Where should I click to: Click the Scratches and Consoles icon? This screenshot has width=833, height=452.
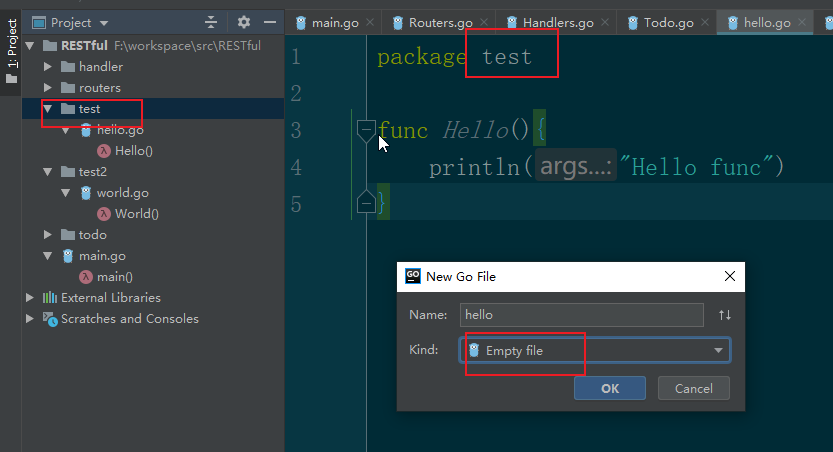(50, 319)
